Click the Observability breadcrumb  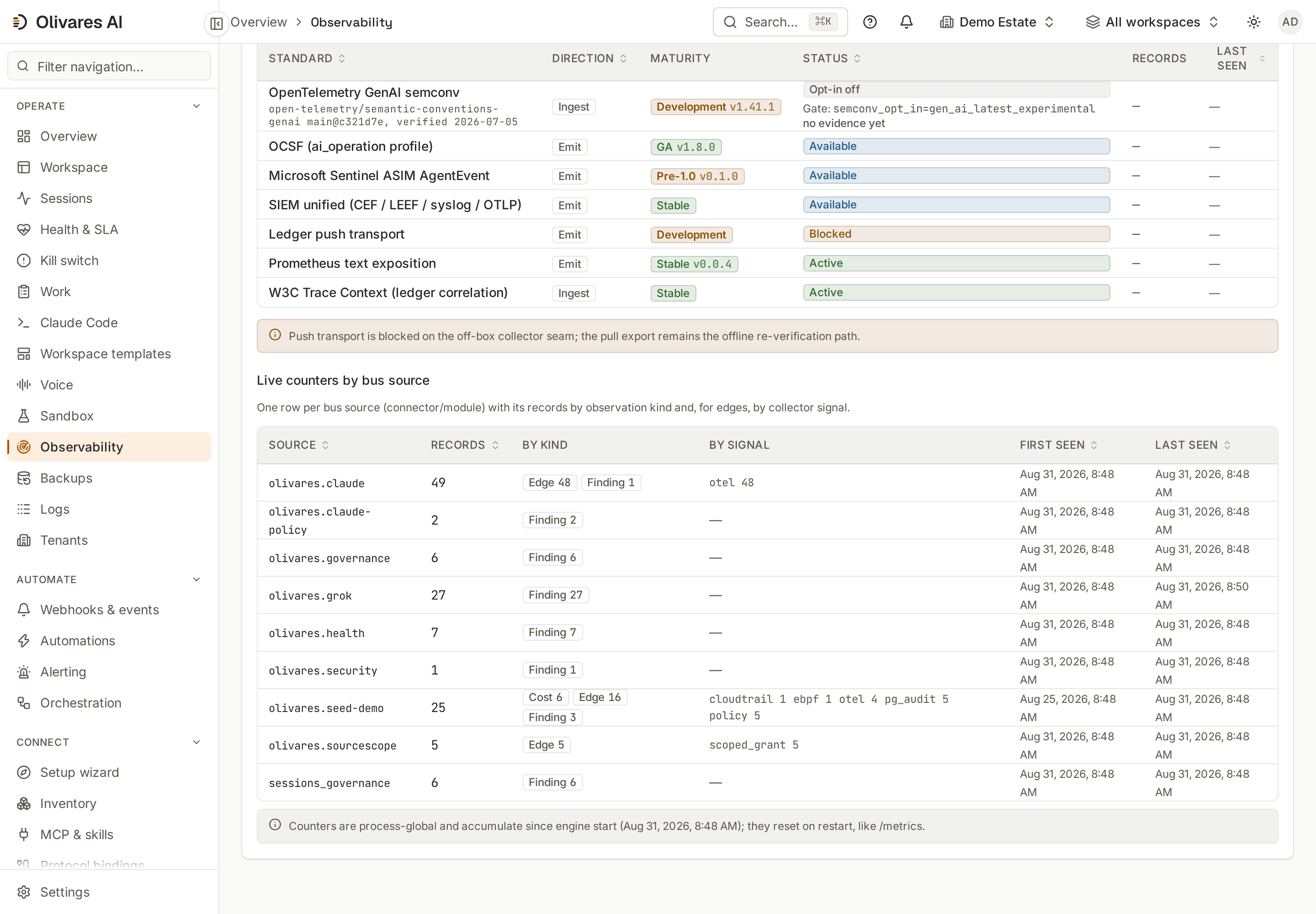click(351, 22)
